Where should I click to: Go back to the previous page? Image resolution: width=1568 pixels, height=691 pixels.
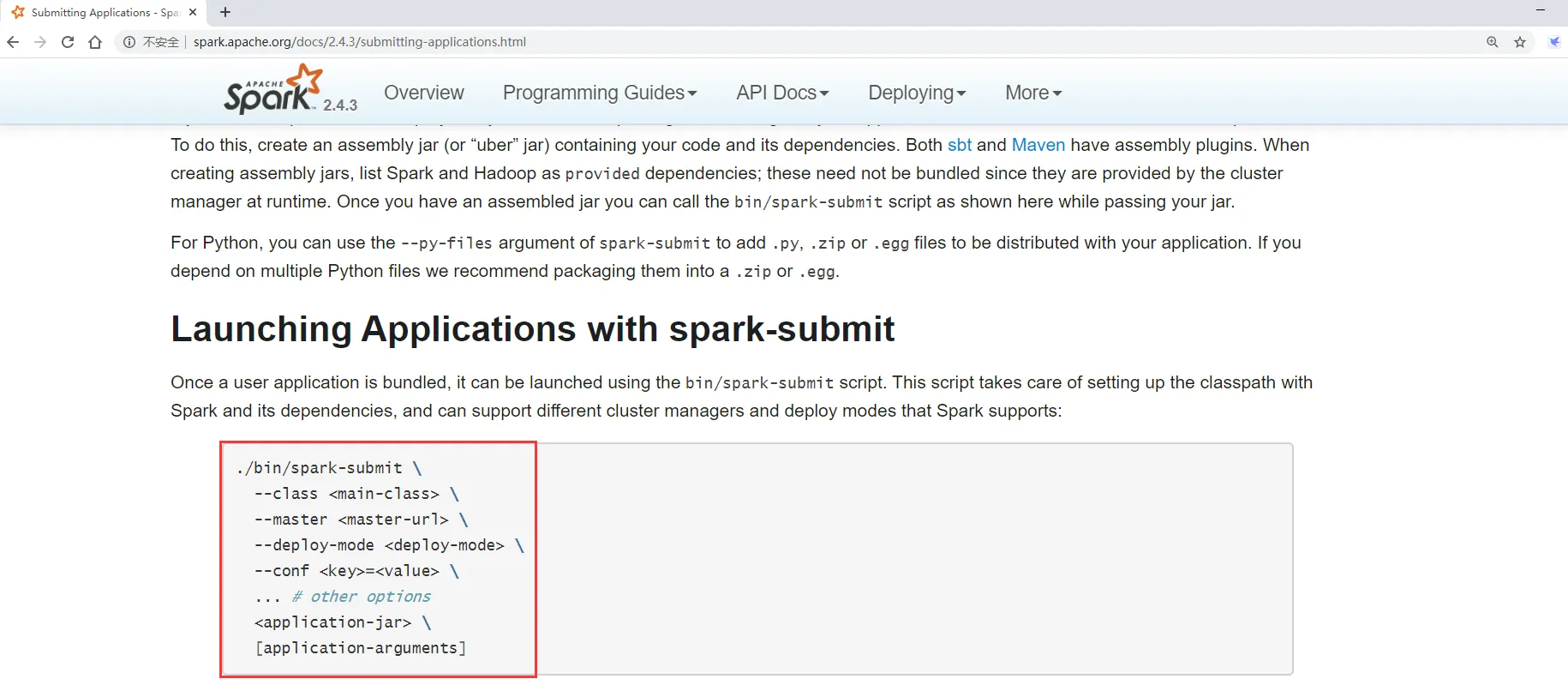pos(13,42)
